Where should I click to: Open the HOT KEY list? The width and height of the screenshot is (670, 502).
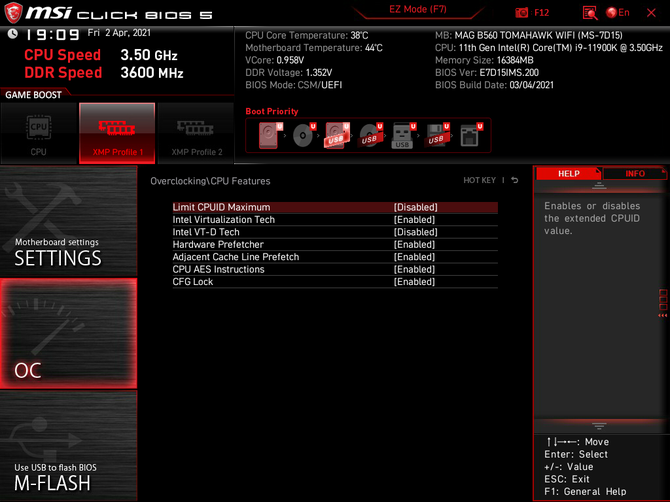[479, 180]
